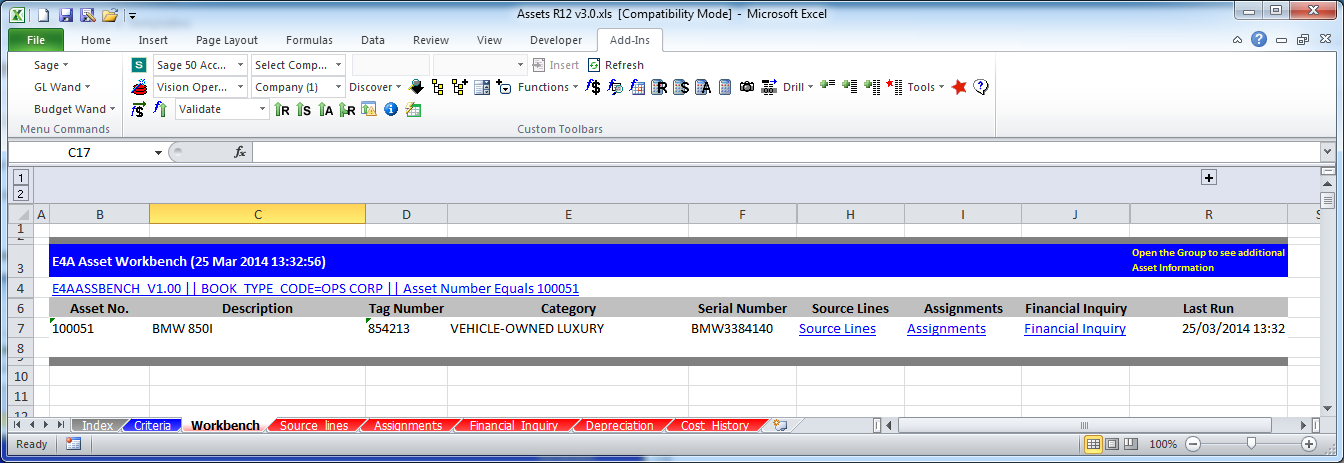Show outline level 2 columns
The height and width of the screenshot is (463, 1344).
click(x=19, y=193)
